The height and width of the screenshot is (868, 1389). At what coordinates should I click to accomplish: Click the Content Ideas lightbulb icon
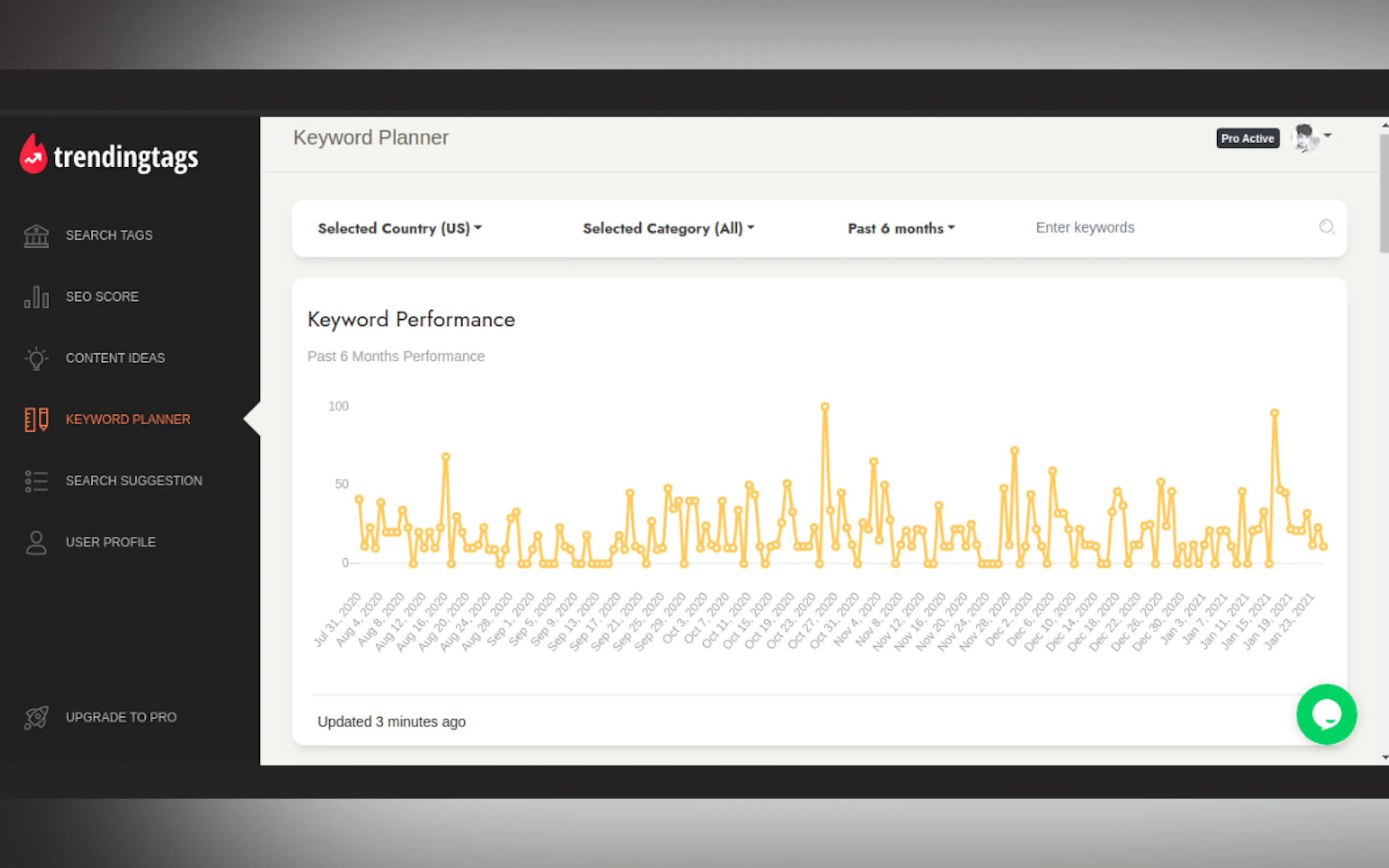[36, 358]
